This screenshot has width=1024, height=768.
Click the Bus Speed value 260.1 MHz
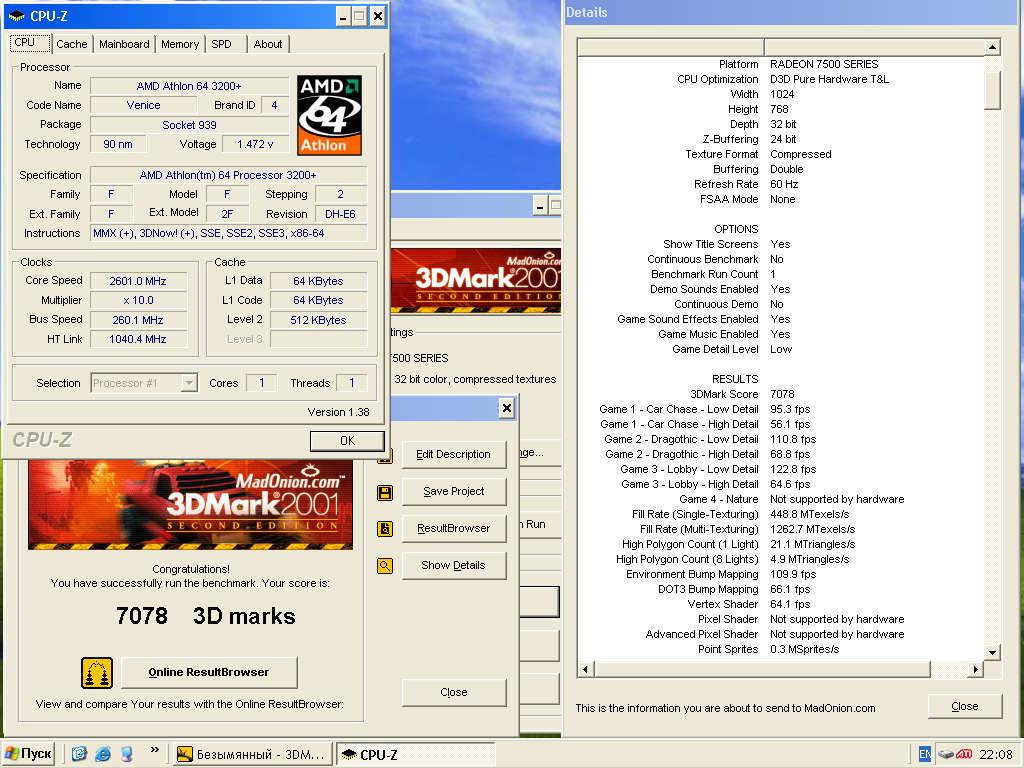pos(138,320)
